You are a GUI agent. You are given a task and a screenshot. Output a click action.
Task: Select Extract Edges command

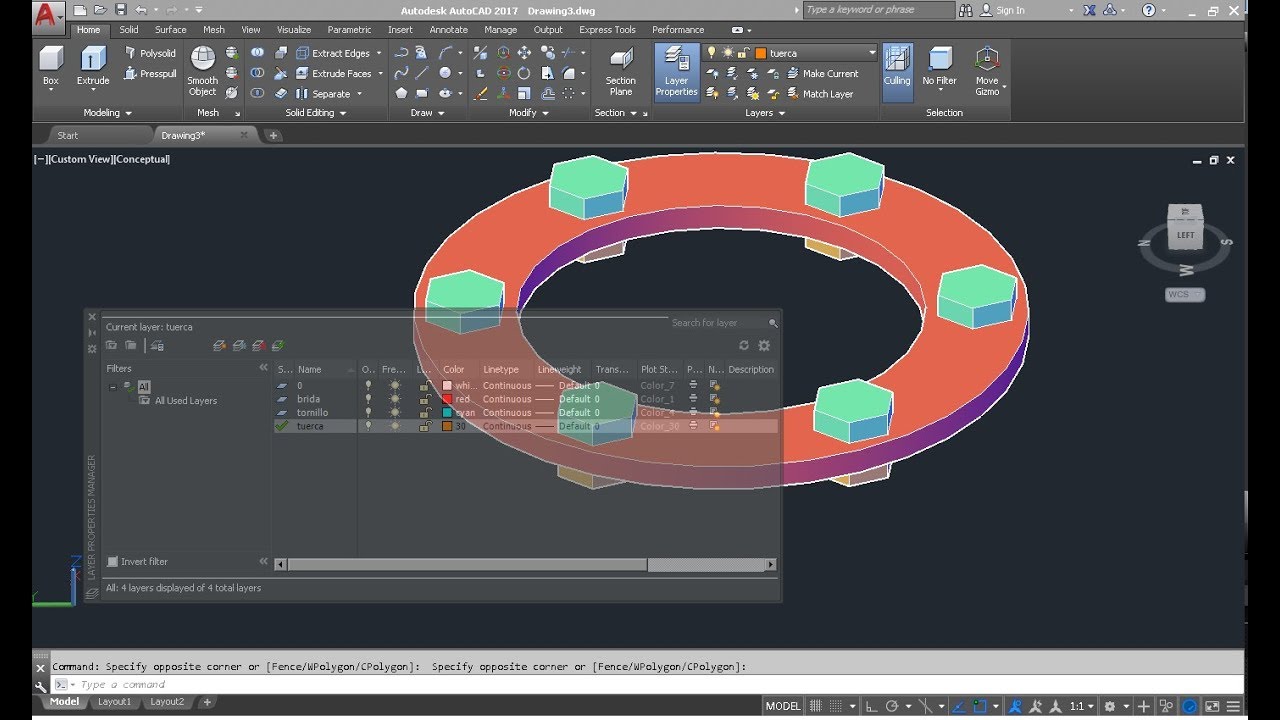click(333, 53)
